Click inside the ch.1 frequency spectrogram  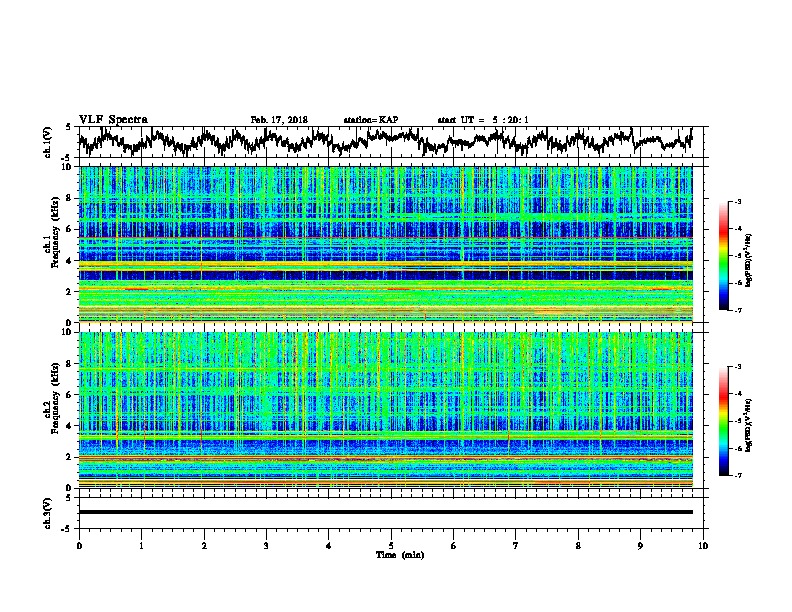[385, 244]
